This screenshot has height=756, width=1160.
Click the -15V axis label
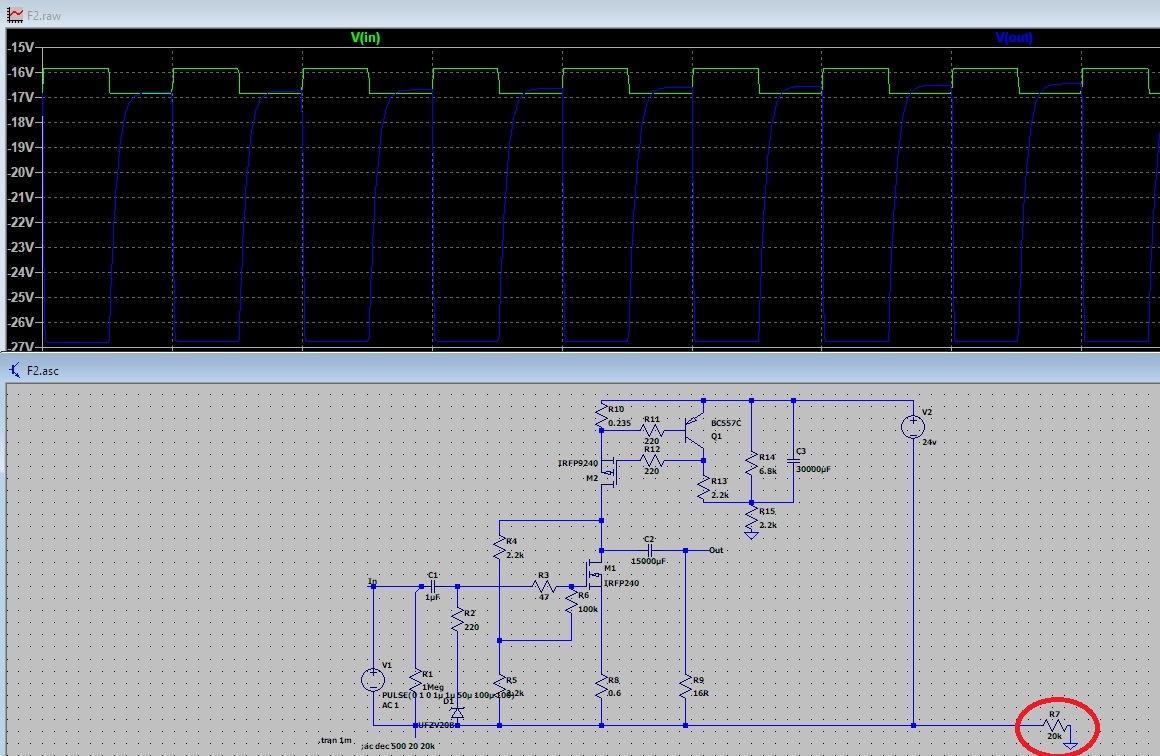point(21,47)
